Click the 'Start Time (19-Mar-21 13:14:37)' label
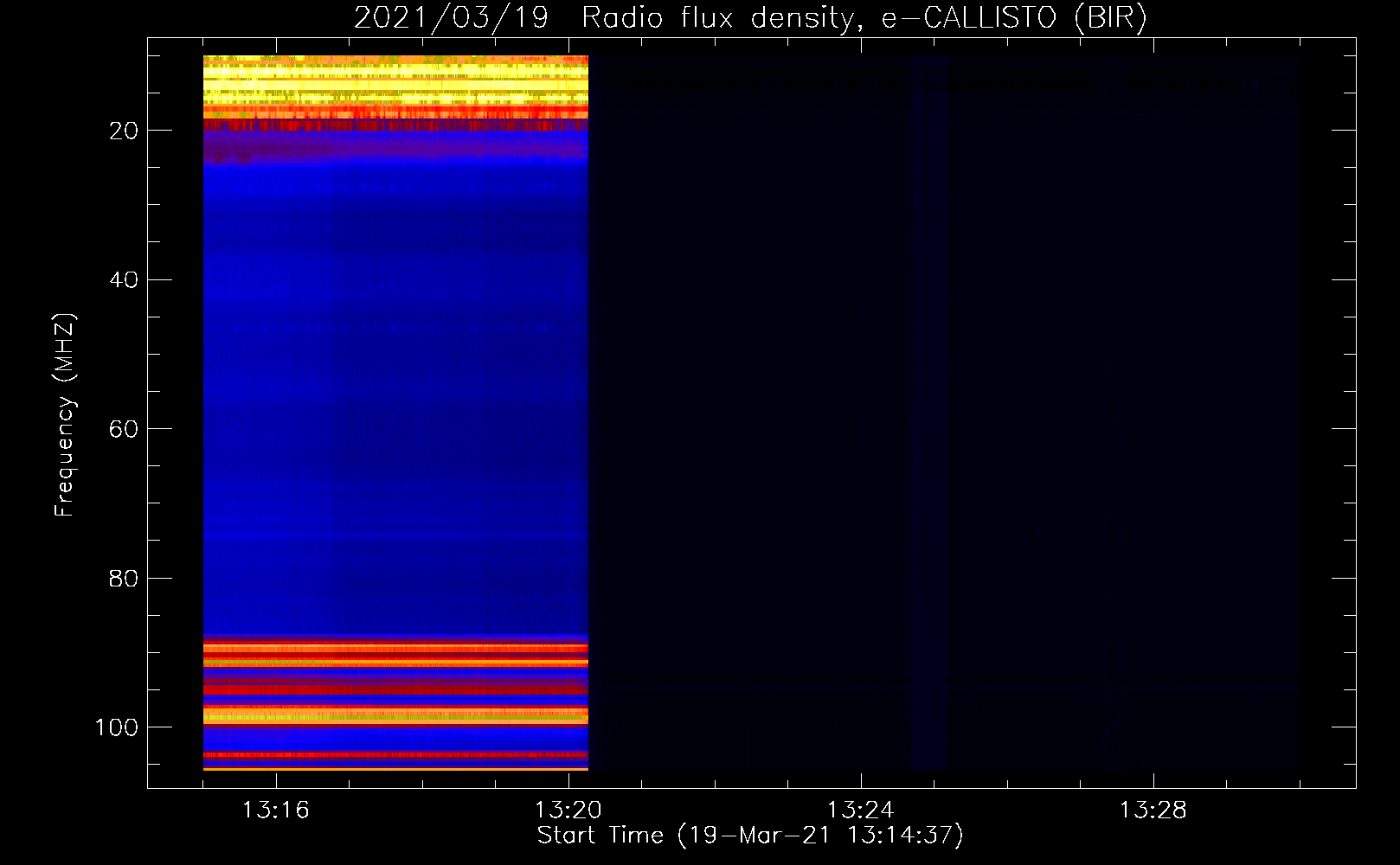This screenshot has height=865, width=1400. point(750,836)
